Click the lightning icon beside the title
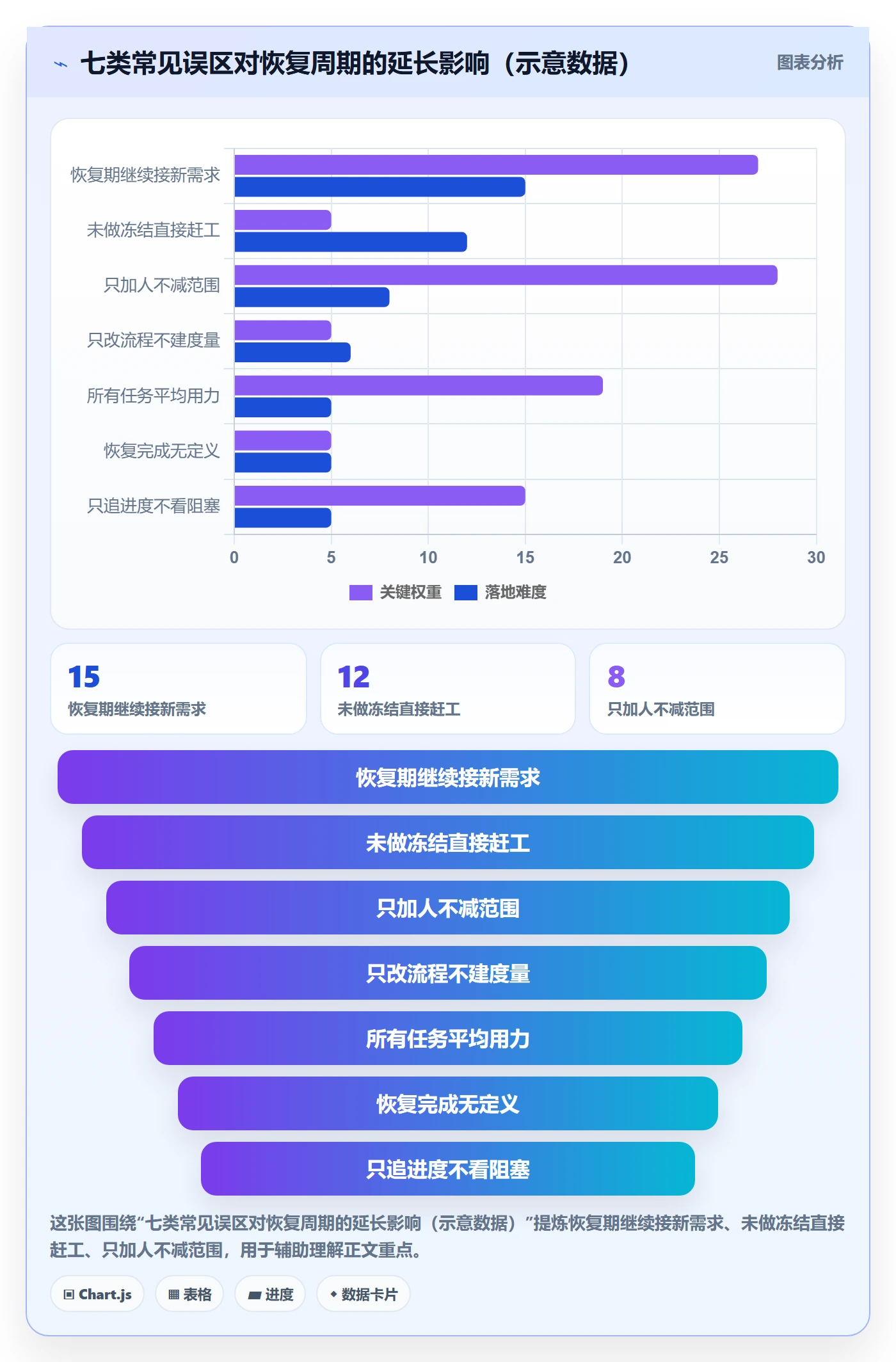Screen dimensions: 896x1362 pos(61,64)
